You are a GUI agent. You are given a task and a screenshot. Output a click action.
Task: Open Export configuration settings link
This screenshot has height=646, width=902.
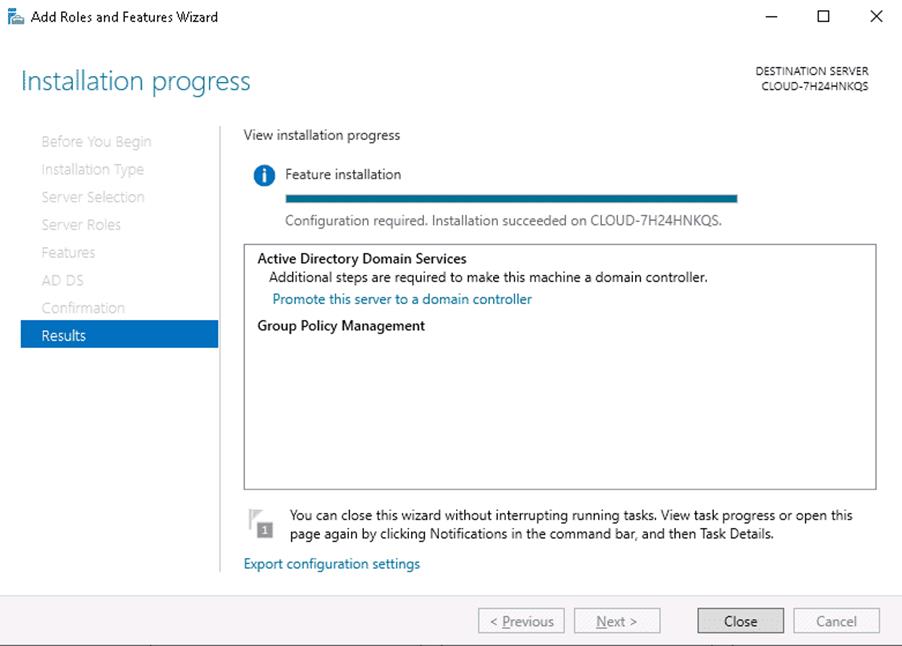point(332,564)
